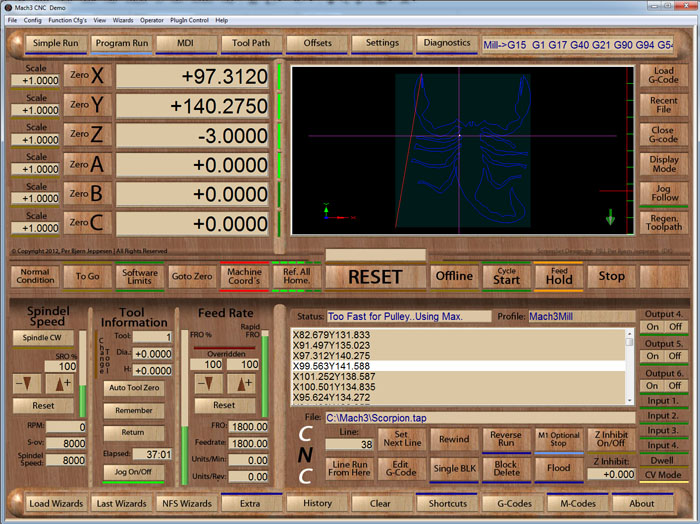
Task: Click Goto Zero
Action: point(192,276)
